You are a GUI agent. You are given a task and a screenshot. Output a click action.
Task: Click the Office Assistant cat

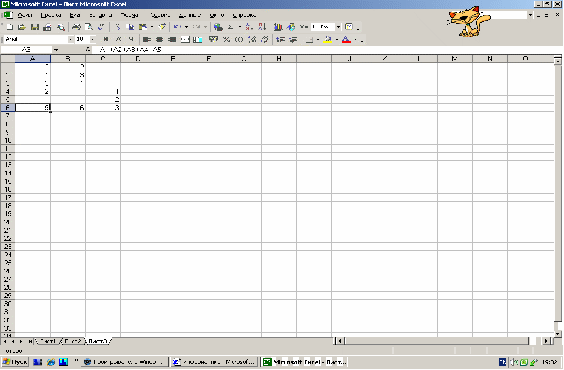468,22
